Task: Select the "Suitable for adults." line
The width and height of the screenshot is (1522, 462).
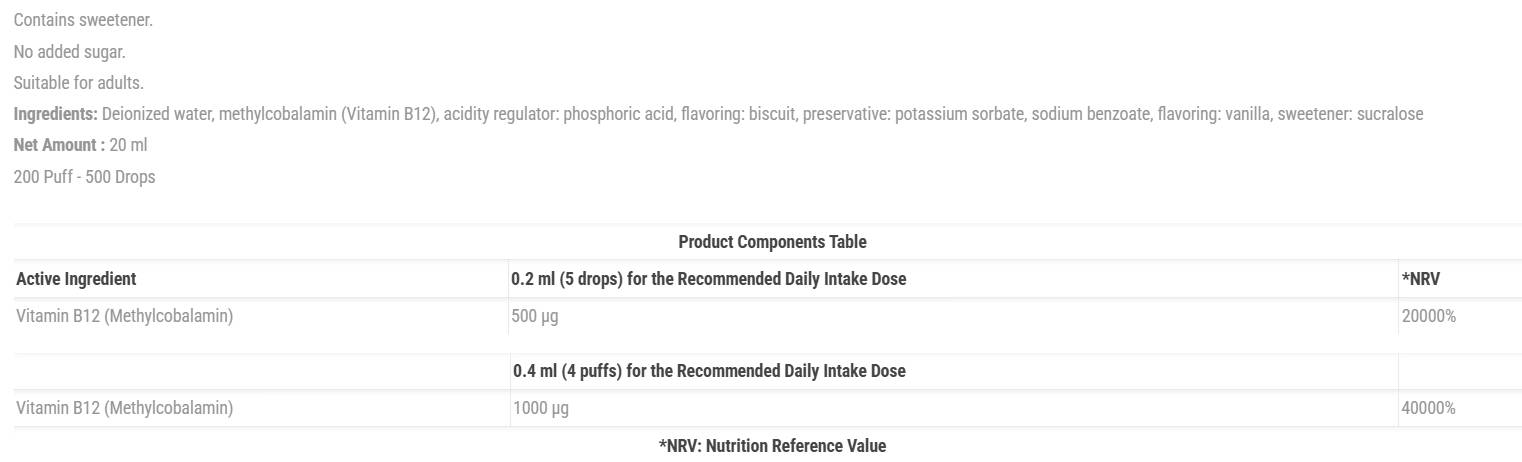Action: pyautogui.click(x=78, y=83)
